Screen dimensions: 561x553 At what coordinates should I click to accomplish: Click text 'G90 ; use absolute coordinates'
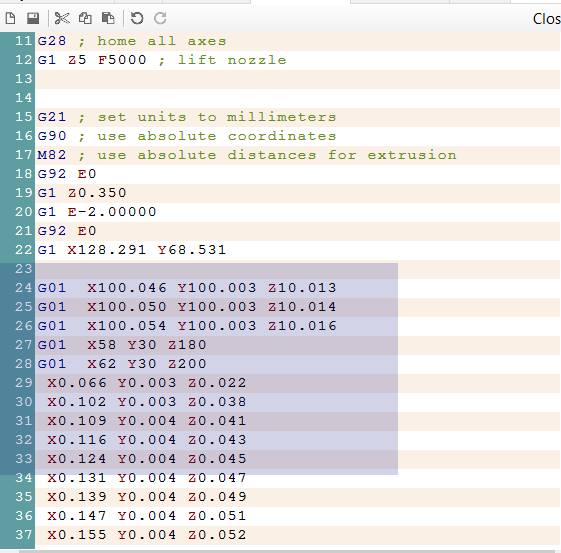[187, 136]
